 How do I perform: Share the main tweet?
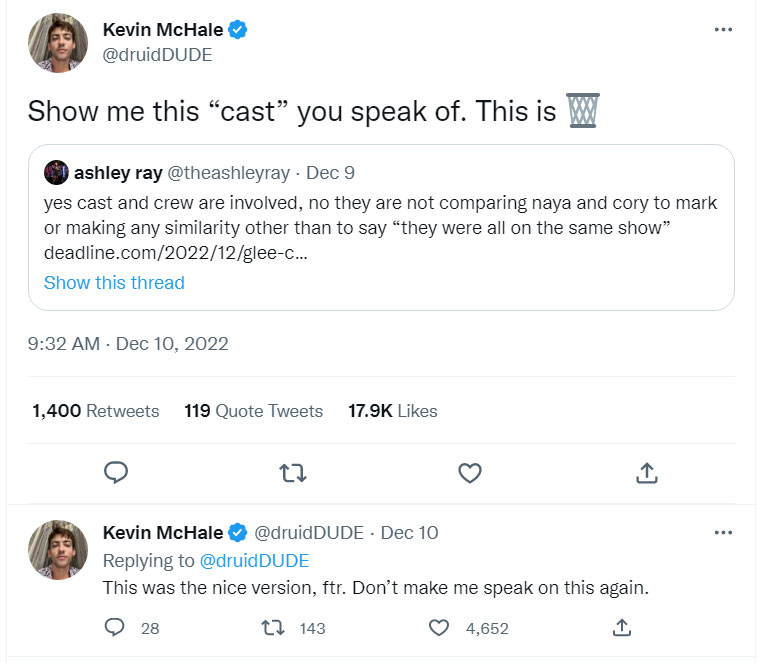tap(646, 472)
